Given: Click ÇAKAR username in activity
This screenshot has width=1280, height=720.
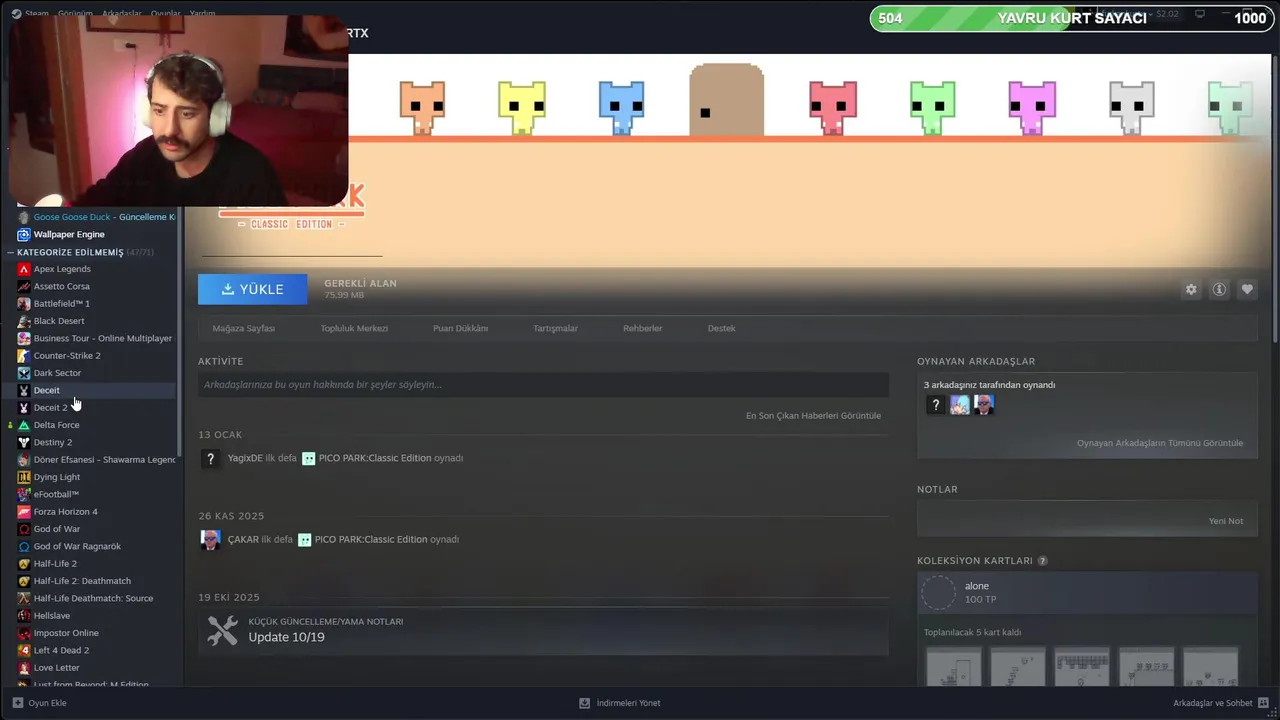Looking at the screenshot, I should 243,539.
